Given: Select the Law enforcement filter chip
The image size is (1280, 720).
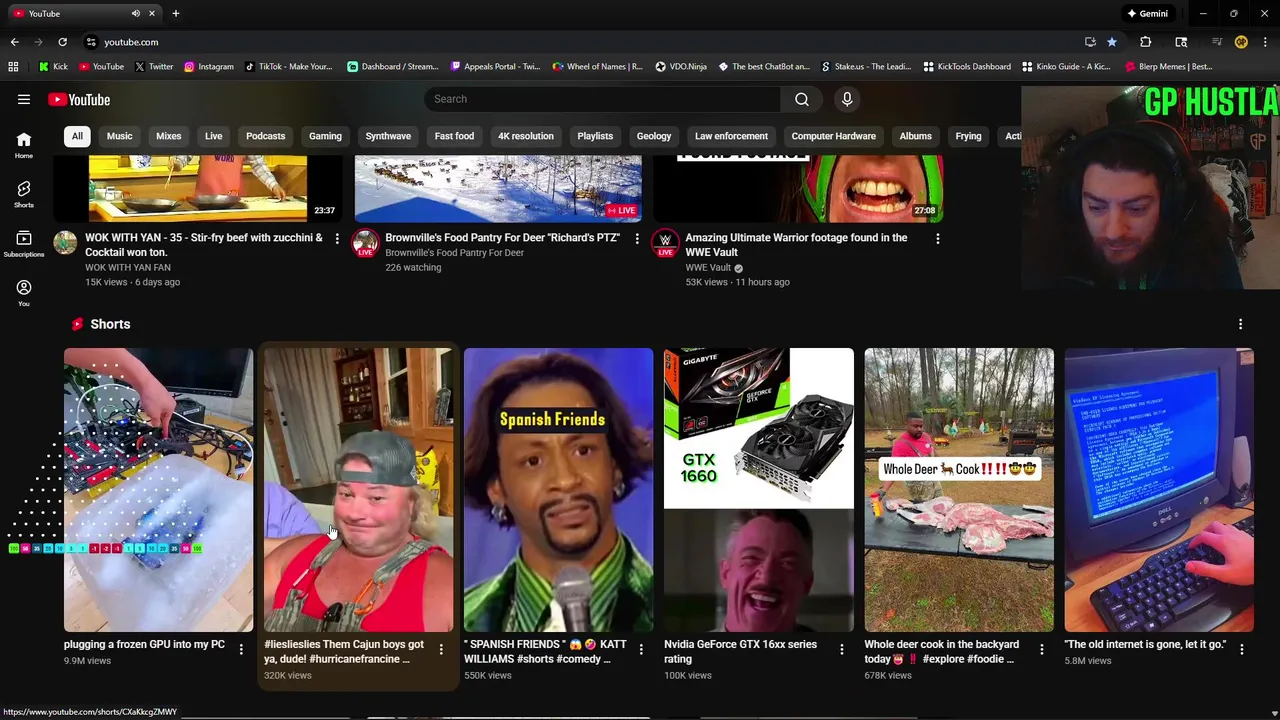Looking at the screenshot, I should [731, 136].
